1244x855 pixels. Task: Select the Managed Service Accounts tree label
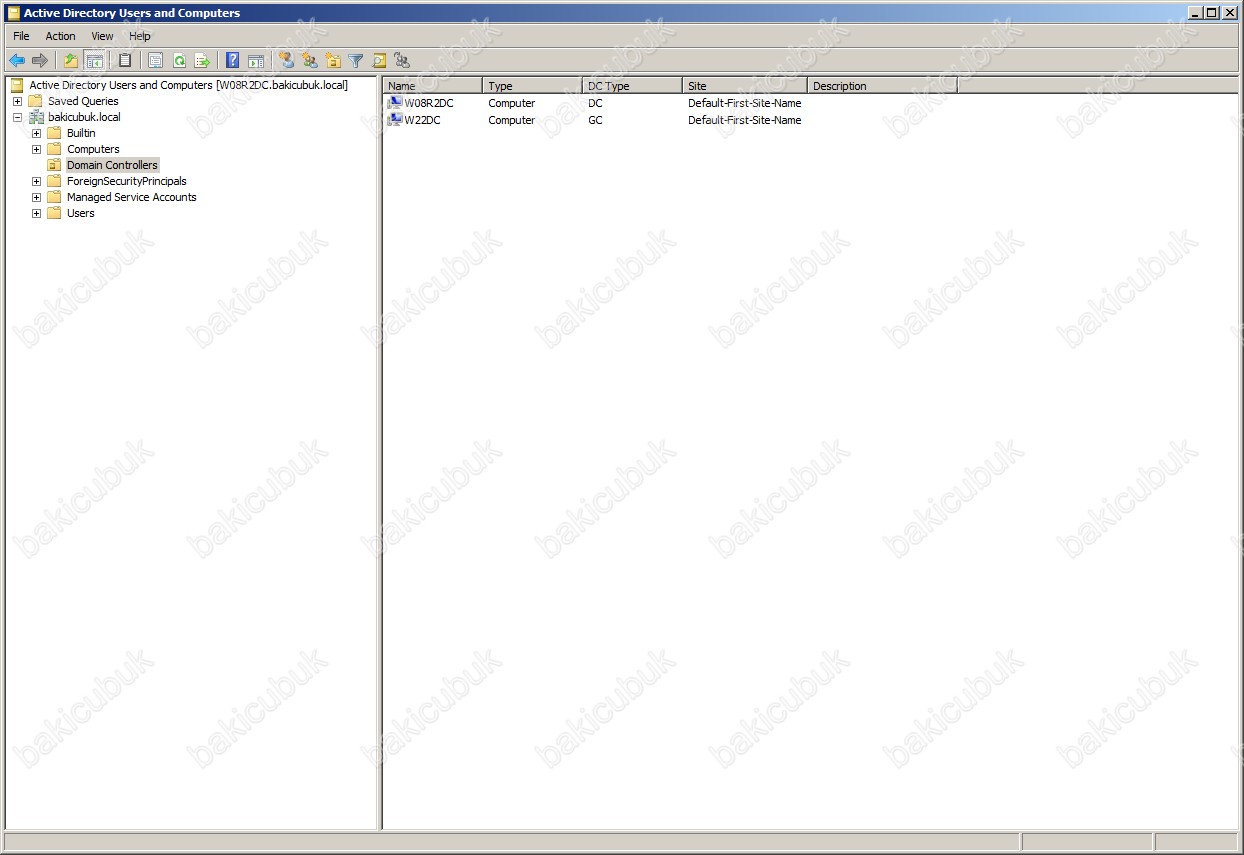[x=132, y=197]
